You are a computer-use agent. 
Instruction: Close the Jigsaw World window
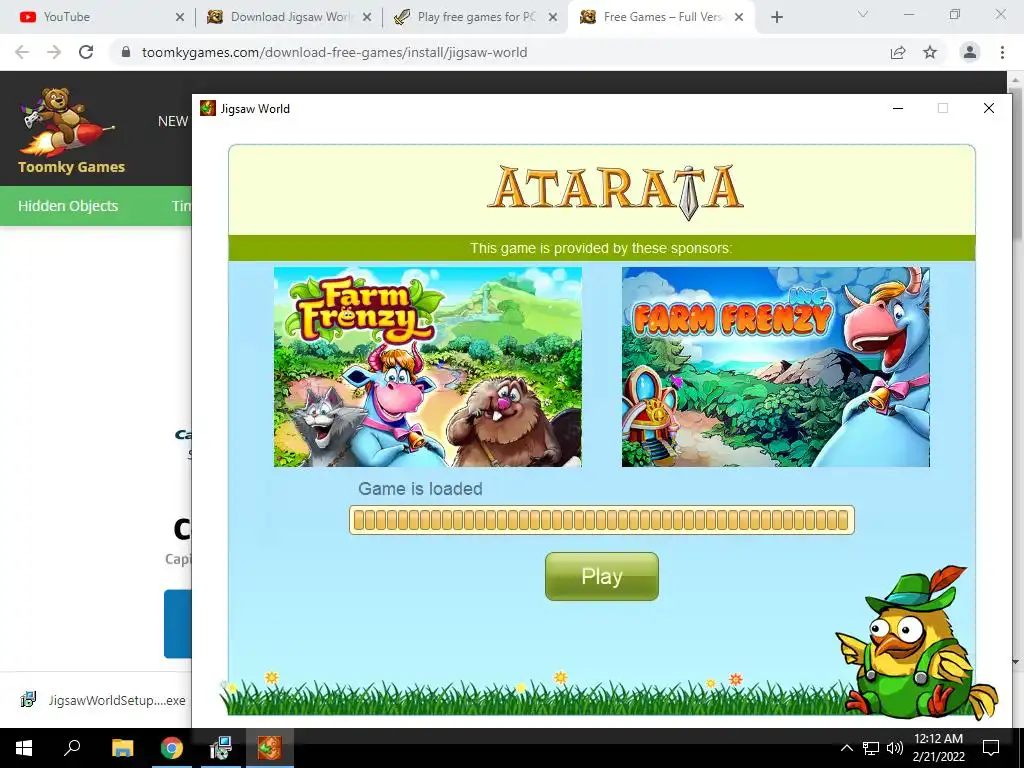coord(989,108)
